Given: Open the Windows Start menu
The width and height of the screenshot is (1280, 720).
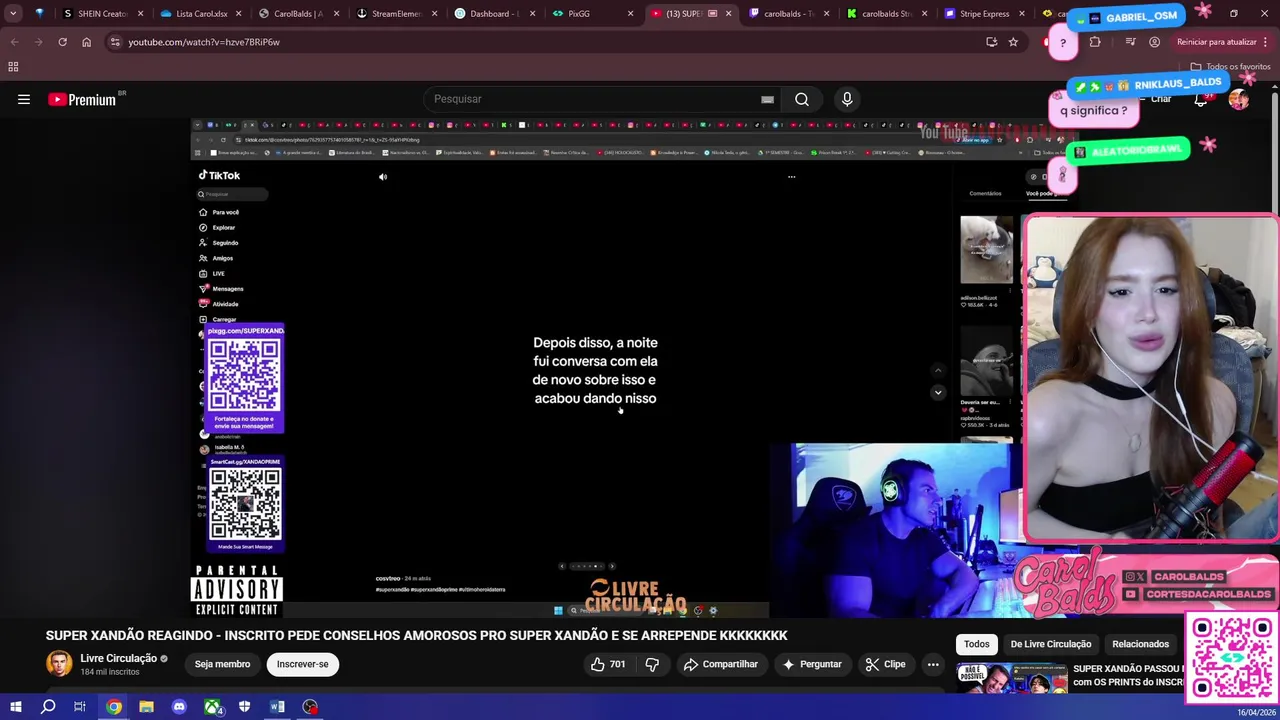Looking at the screenshot, I should click(x=16, y=707).
